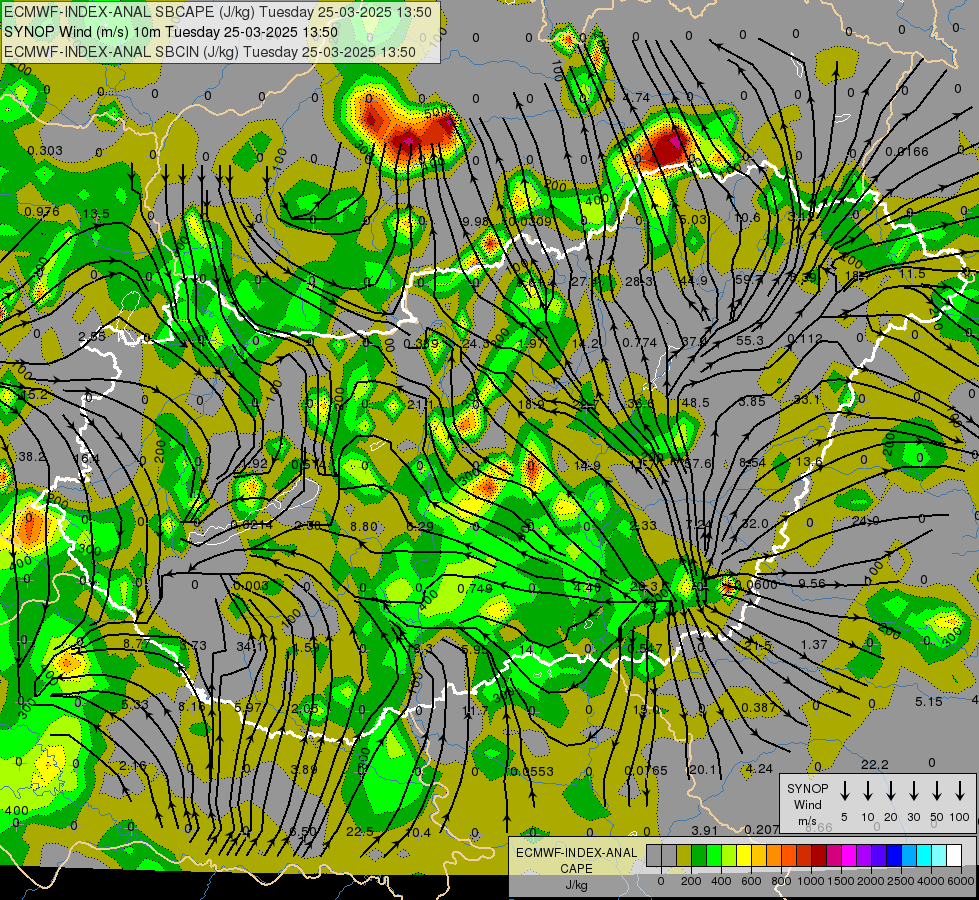Image resolution: width=979 pixels, height=900 pixels.
Task: Click the 1.37 value on the map
Action: (x=814, y=644)
